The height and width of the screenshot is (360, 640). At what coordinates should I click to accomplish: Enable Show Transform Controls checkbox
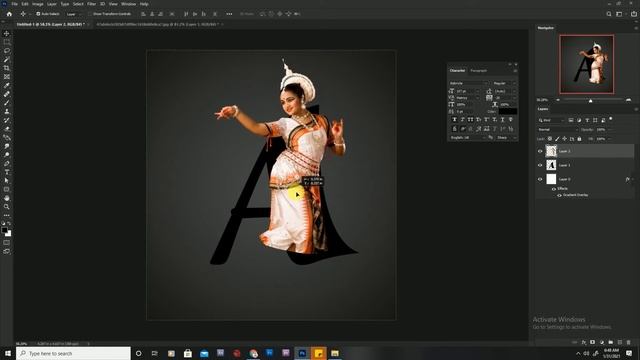(91, 14)
